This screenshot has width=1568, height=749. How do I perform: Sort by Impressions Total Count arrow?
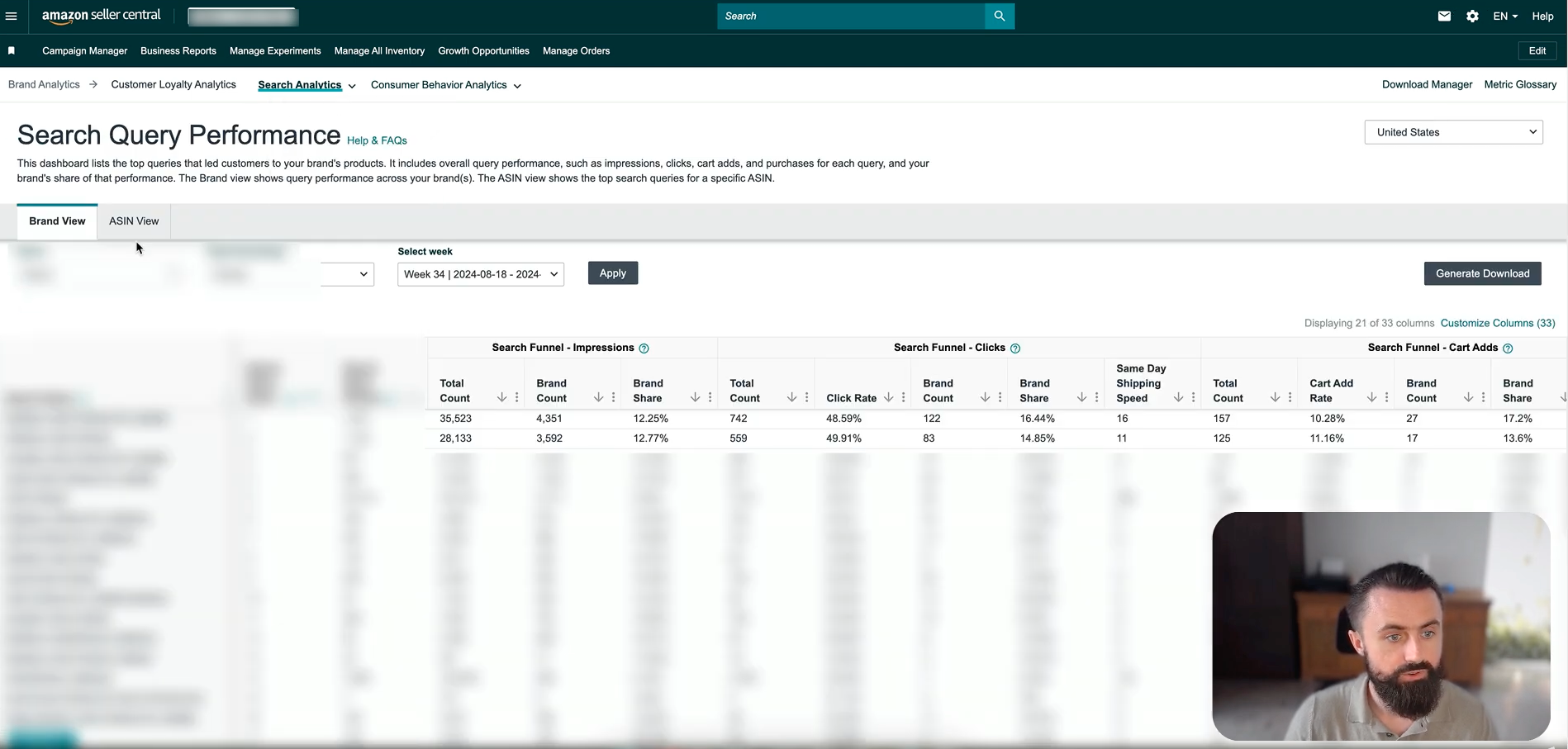coord(501,398)
